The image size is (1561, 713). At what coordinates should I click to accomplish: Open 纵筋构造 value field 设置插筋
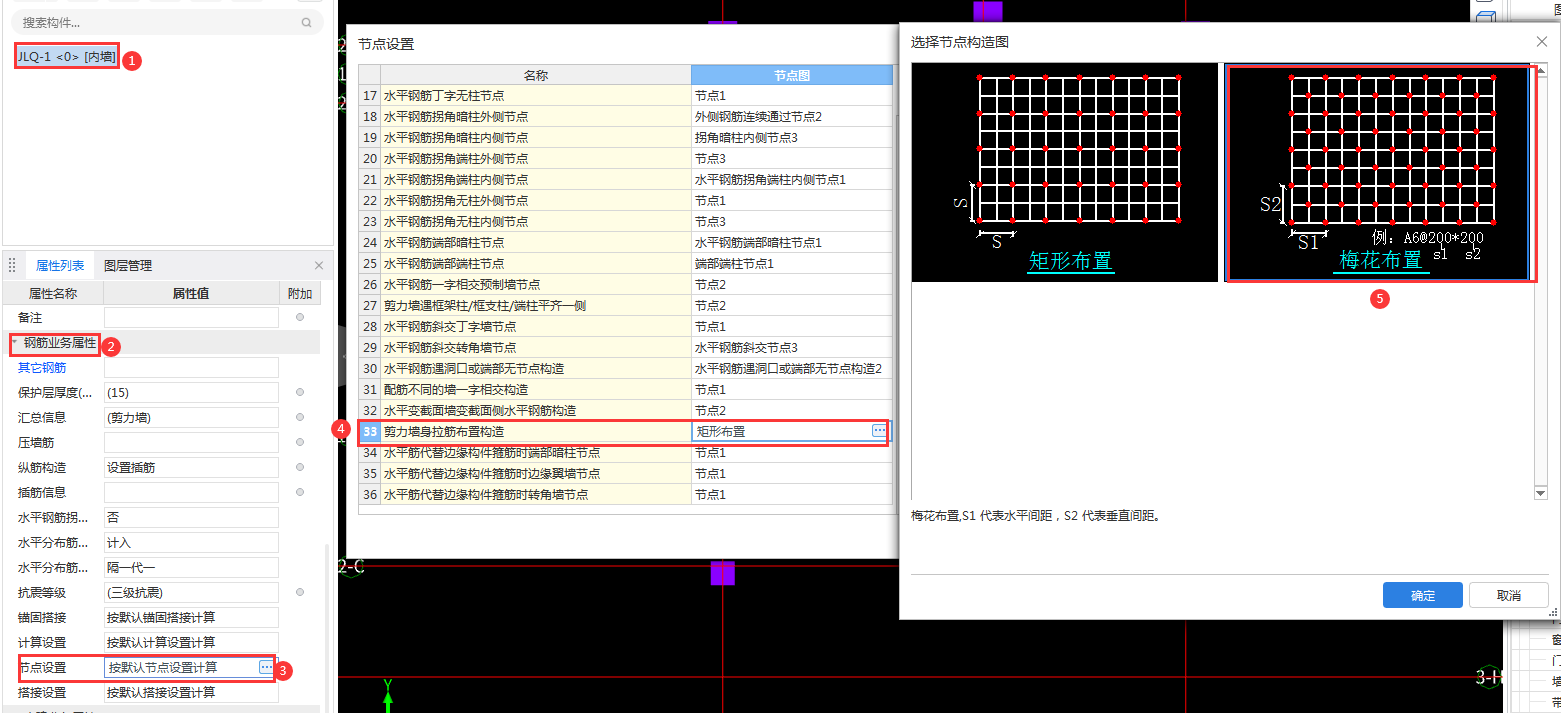click(x=191, y=467)
